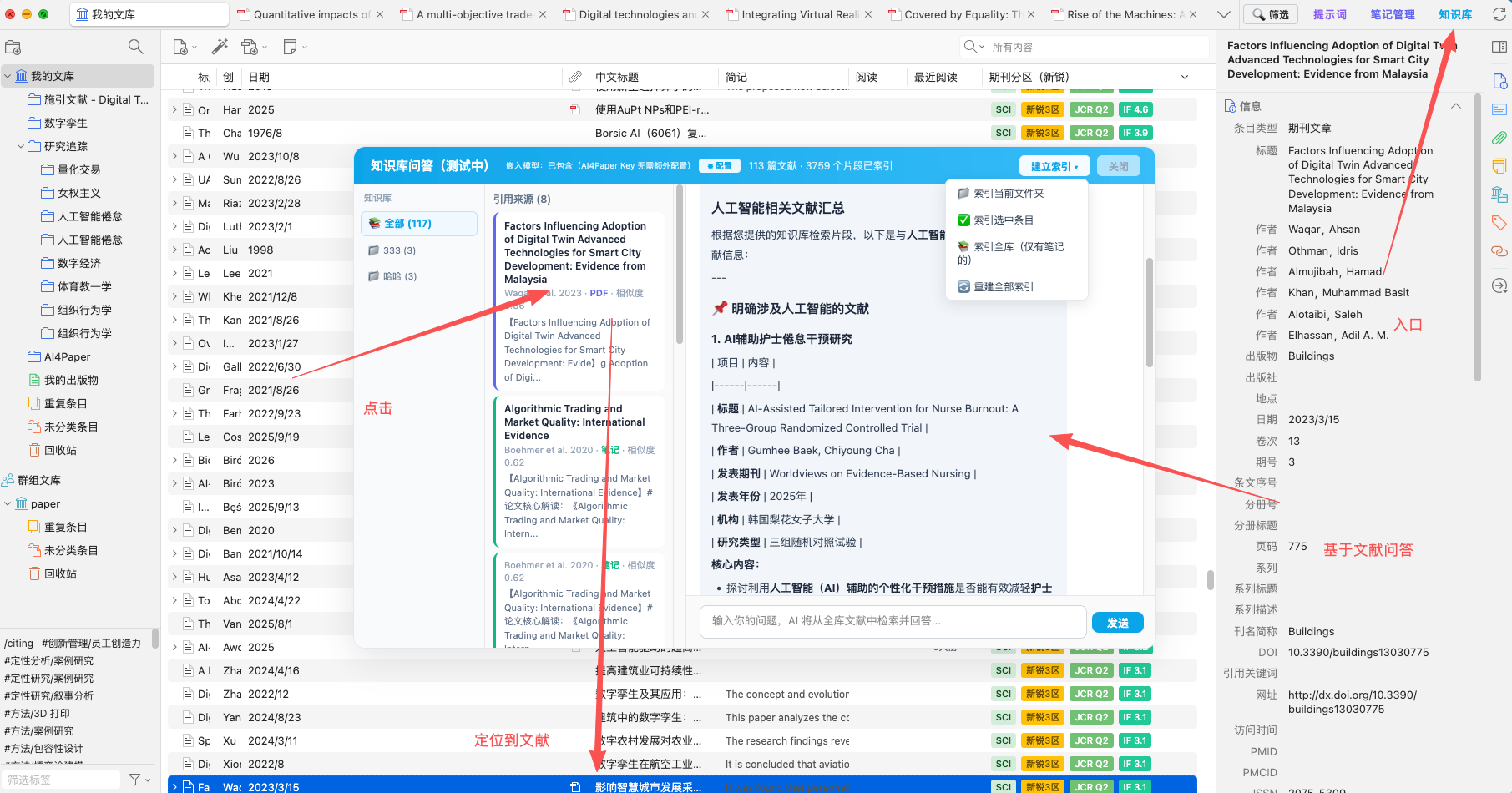Click the 笔记 badge on Algorithmic Trading card
This screenshot has width=1512, height=793.
coord(610,450)
